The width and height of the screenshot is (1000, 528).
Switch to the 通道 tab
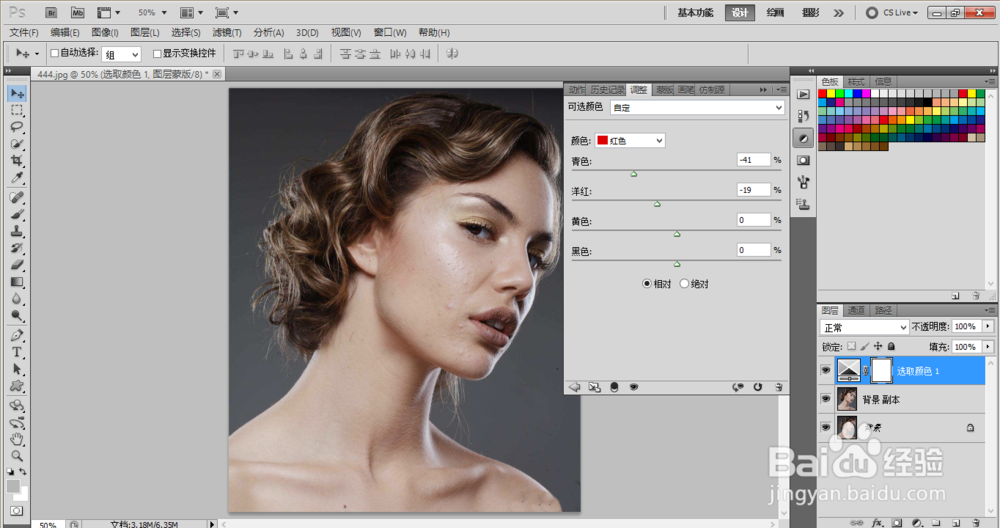(856, 310)
